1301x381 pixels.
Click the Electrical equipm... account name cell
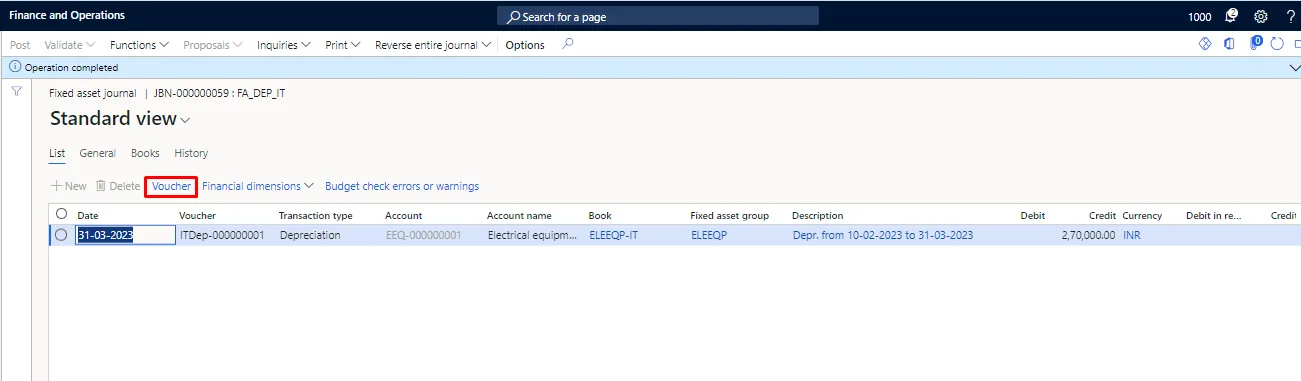click(532, 235)
